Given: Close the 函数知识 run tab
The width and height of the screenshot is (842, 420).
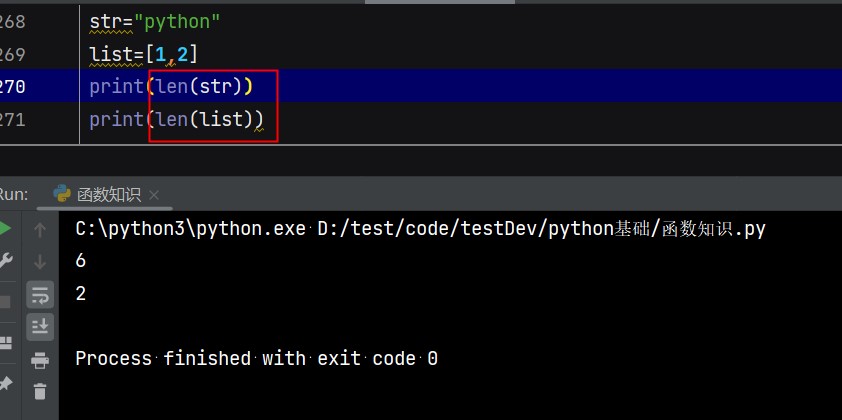Looking at the screenshot, I should pos(154,195).
